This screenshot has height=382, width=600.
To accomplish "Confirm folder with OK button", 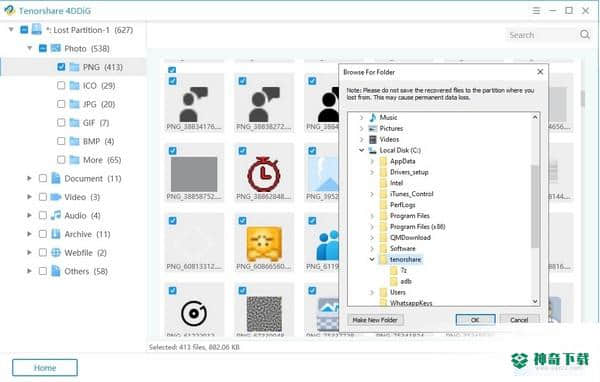I will [475, 320].
